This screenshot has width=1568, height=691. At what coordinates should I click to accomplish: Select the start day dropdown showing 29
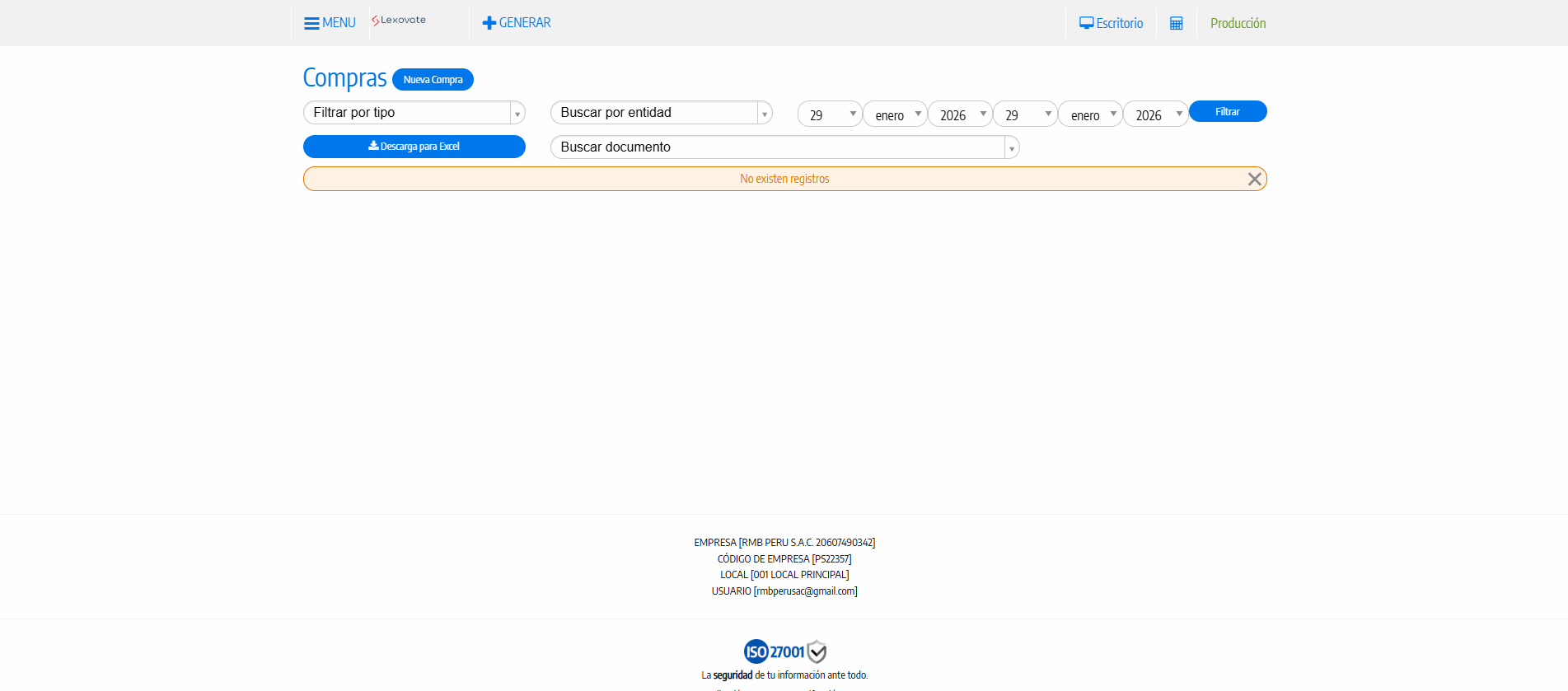[x=829, y=114]
